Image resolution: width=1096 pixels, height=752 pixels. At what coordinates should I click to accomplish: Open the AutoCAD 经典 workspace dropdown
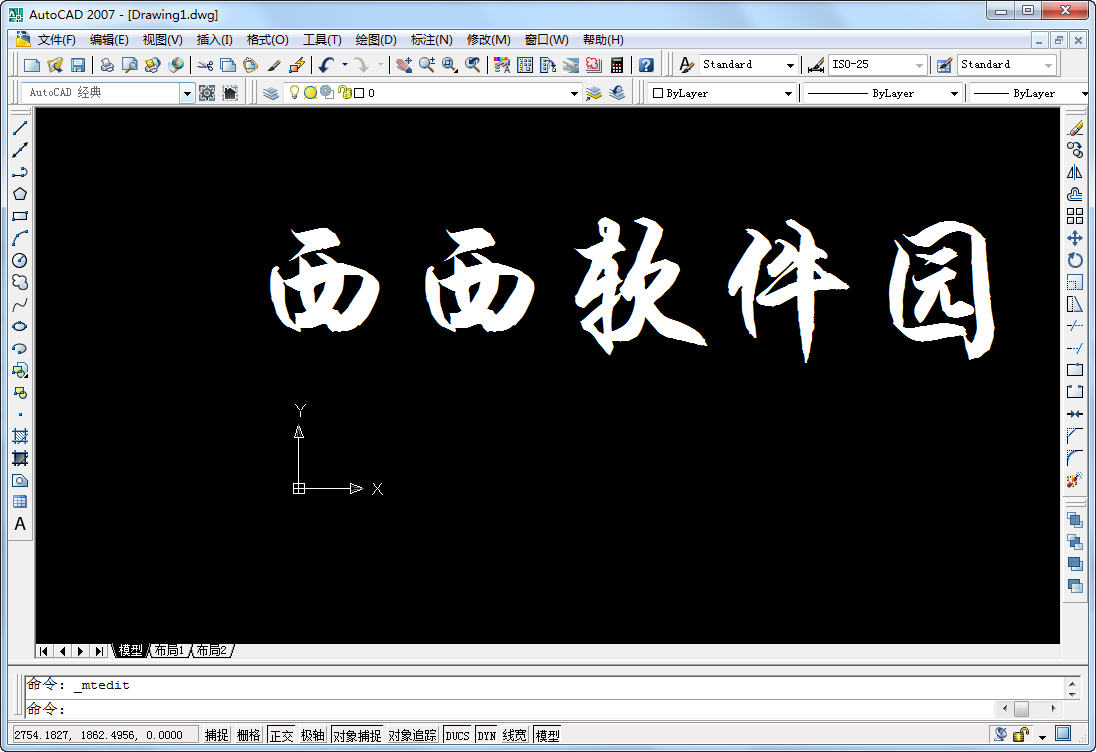[187, 92]
